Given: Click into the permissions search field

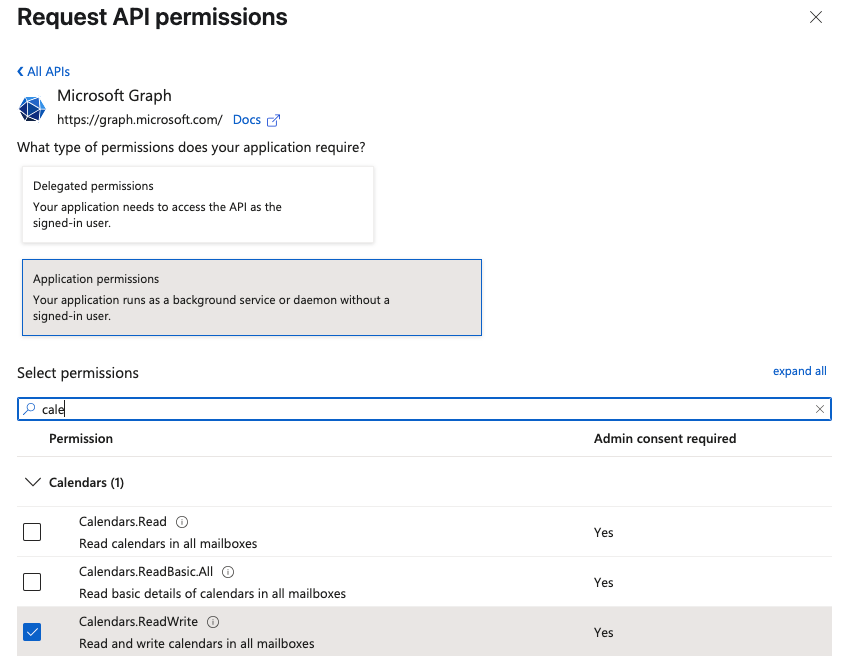Looking at the screenshot, I should point(420,409).
